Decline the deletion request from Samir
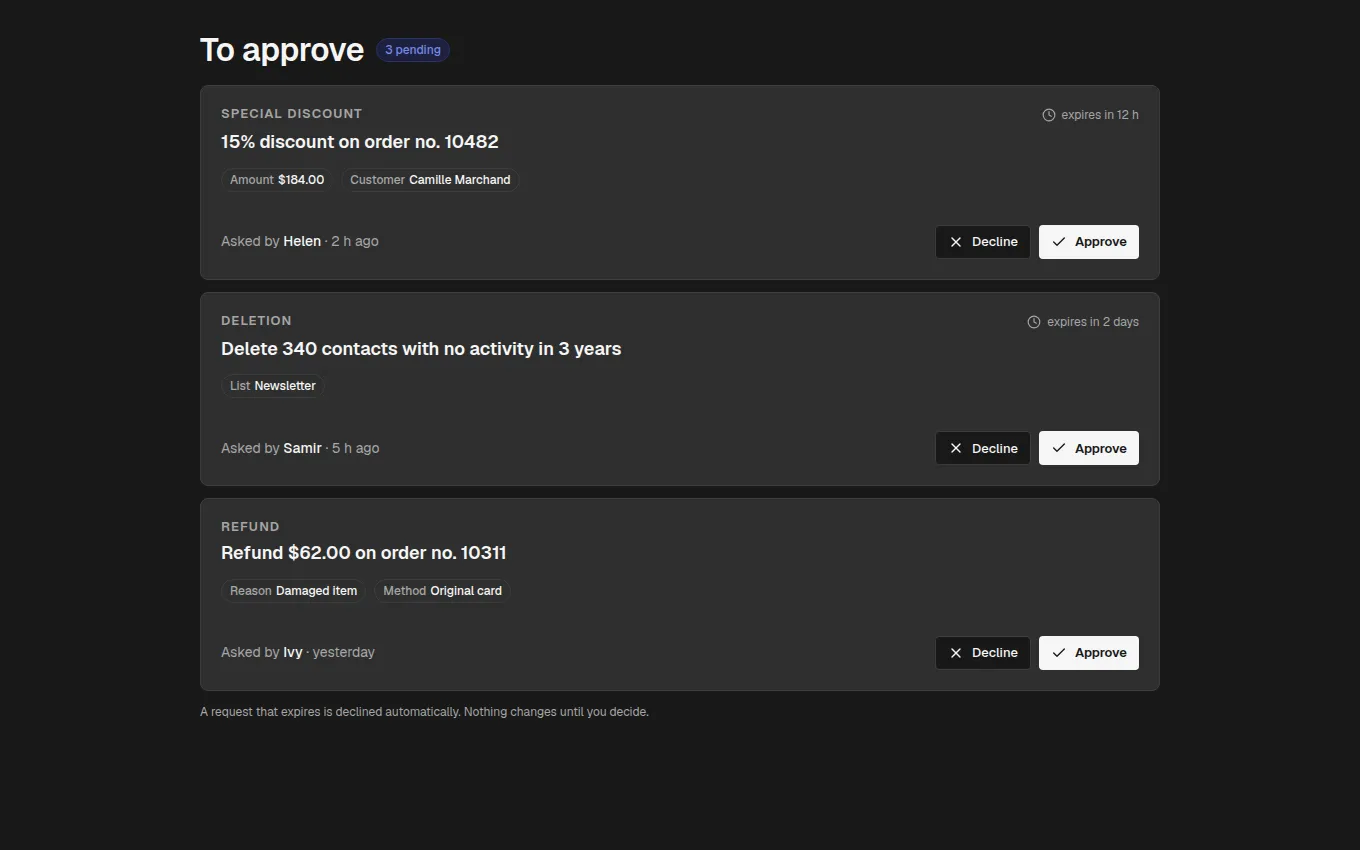Viewport: 1360px width, 850px height. 982,448
